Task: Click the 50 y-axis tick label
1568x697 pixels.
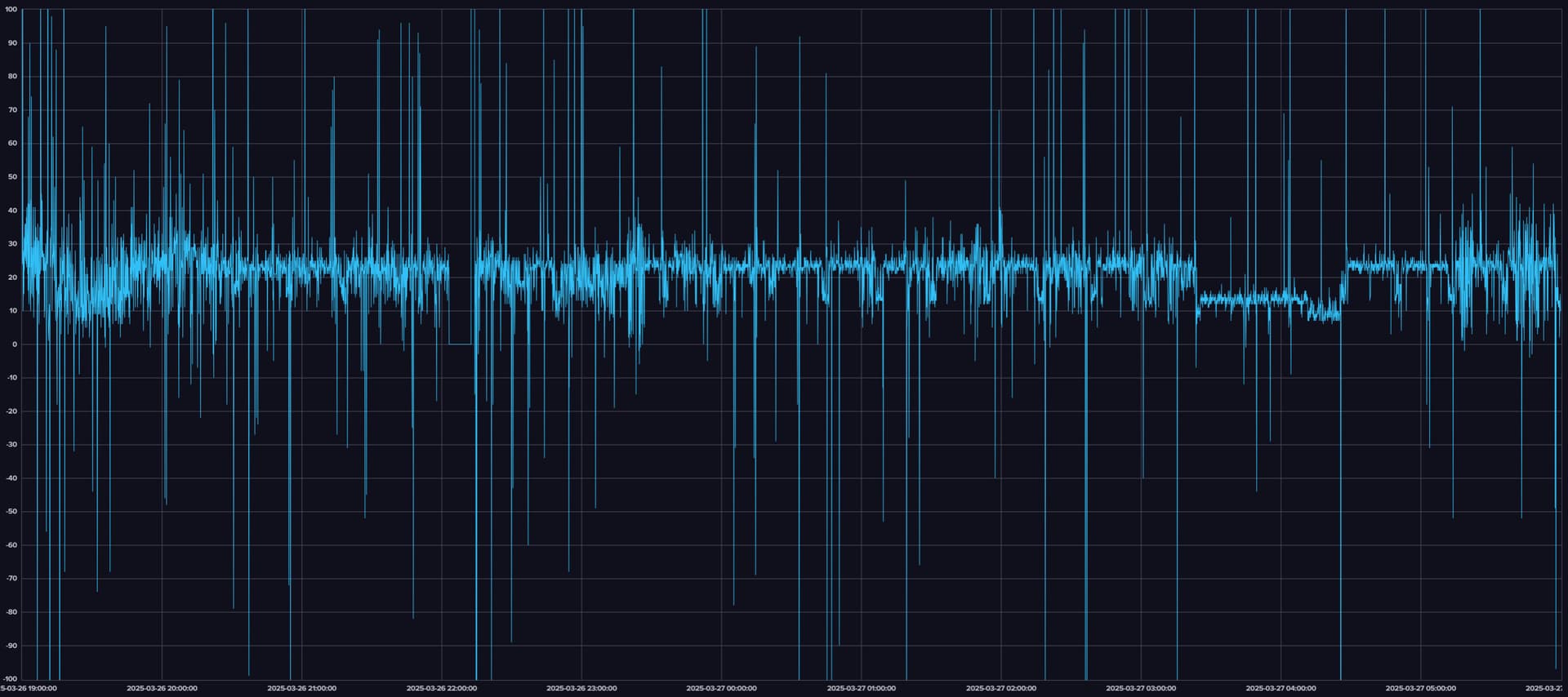Action: pos(12,177)
